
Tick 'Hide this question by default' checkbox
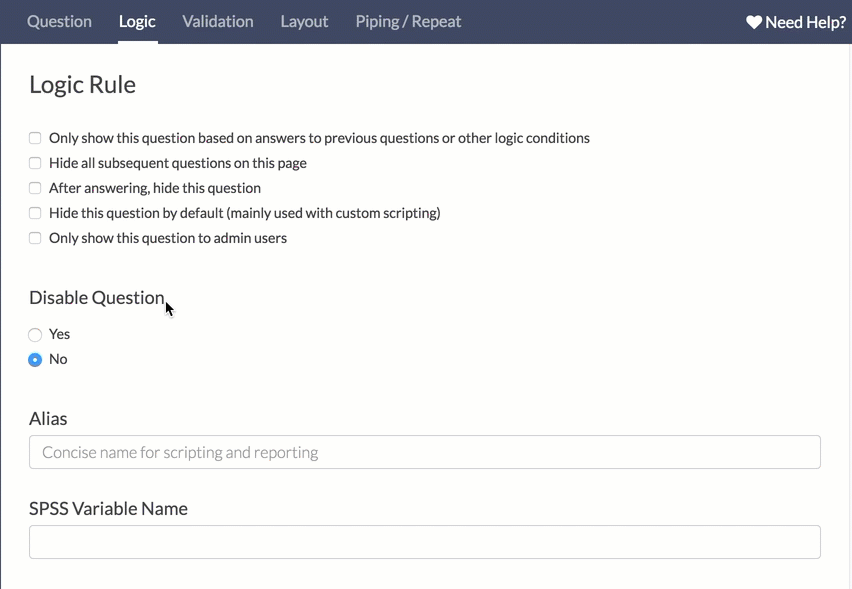point(35,213)
